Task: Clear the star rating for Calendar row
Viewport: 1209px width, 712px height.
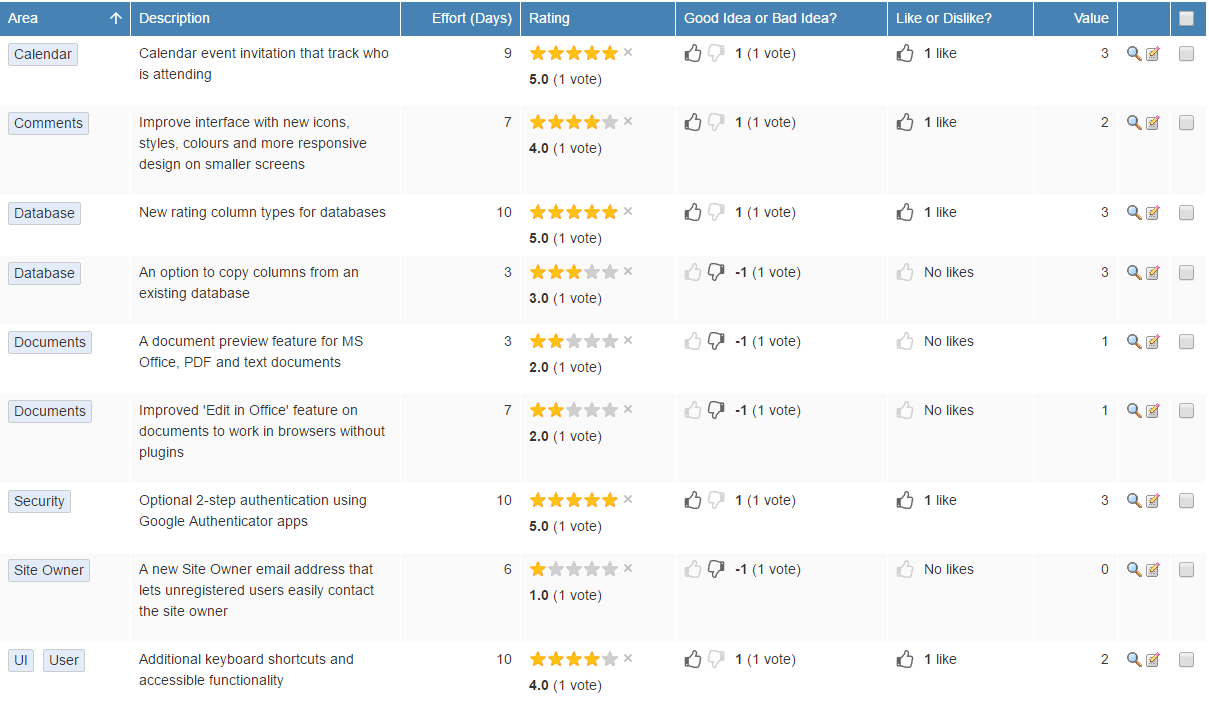Action: tap(628, 52)
